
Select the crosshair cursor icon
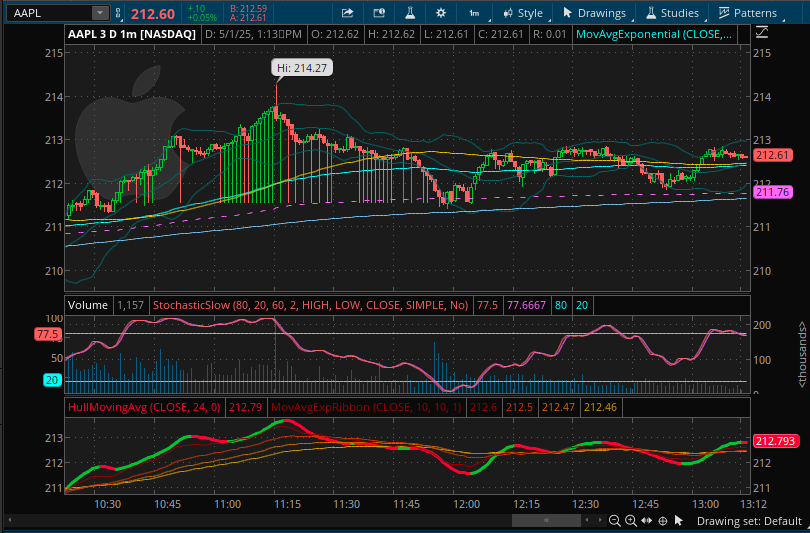[662, 520]
